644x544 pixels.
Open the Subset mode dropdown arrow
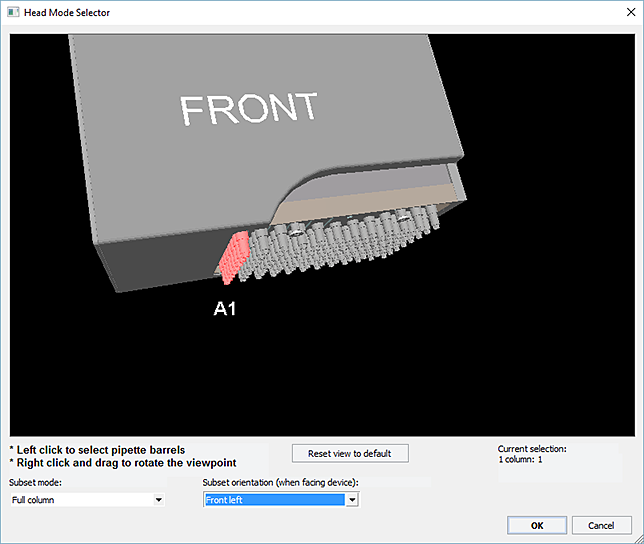point(158,500)
